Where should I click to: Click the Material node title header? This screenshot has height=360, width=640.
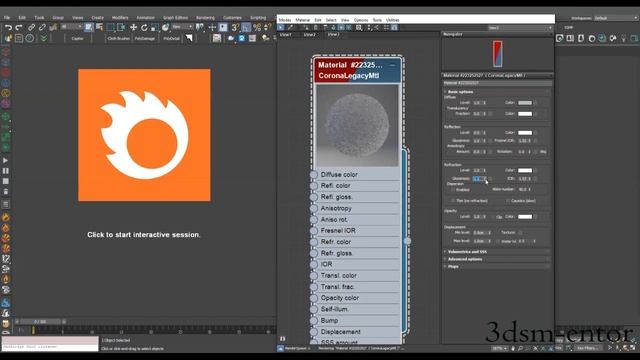click(358, 70)
